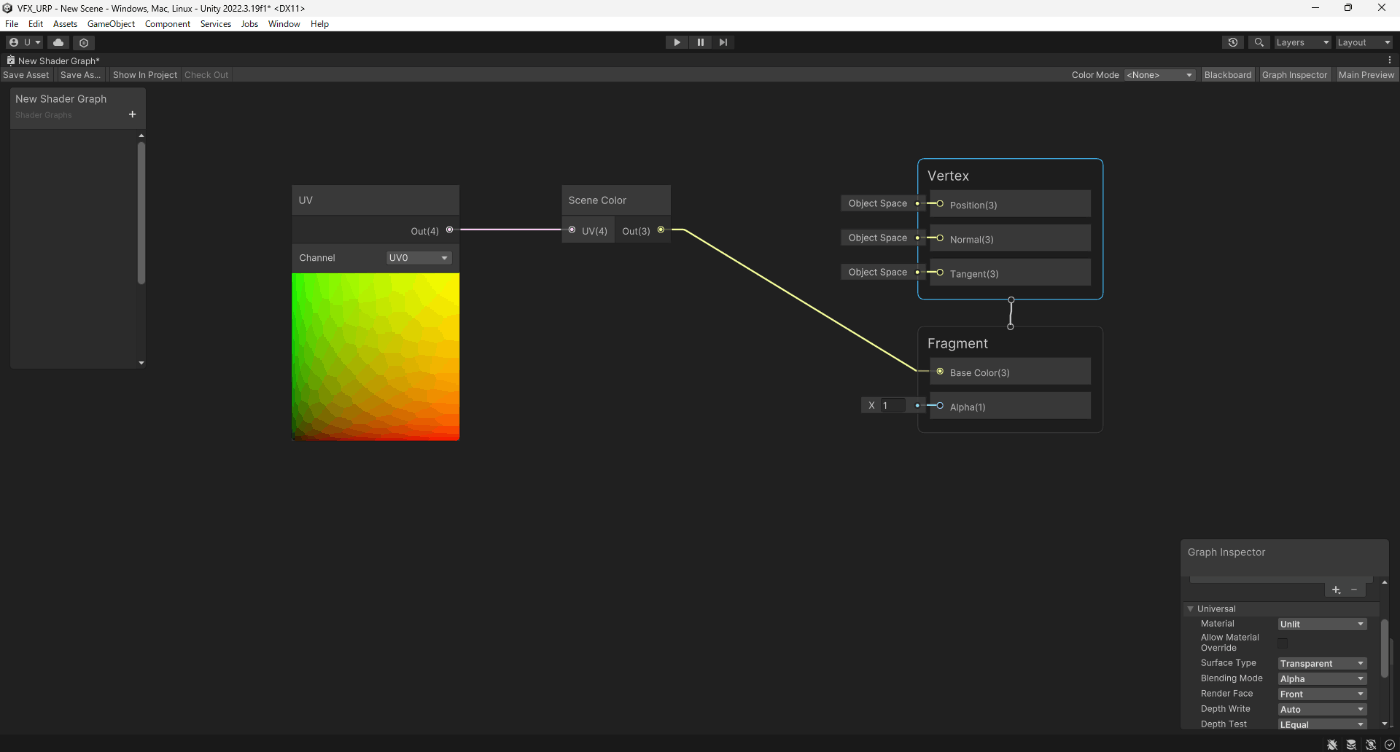Screen dimensions: 1400x752
Task: Add target with plus in Graph Inspector
Action: [1336, 590]
